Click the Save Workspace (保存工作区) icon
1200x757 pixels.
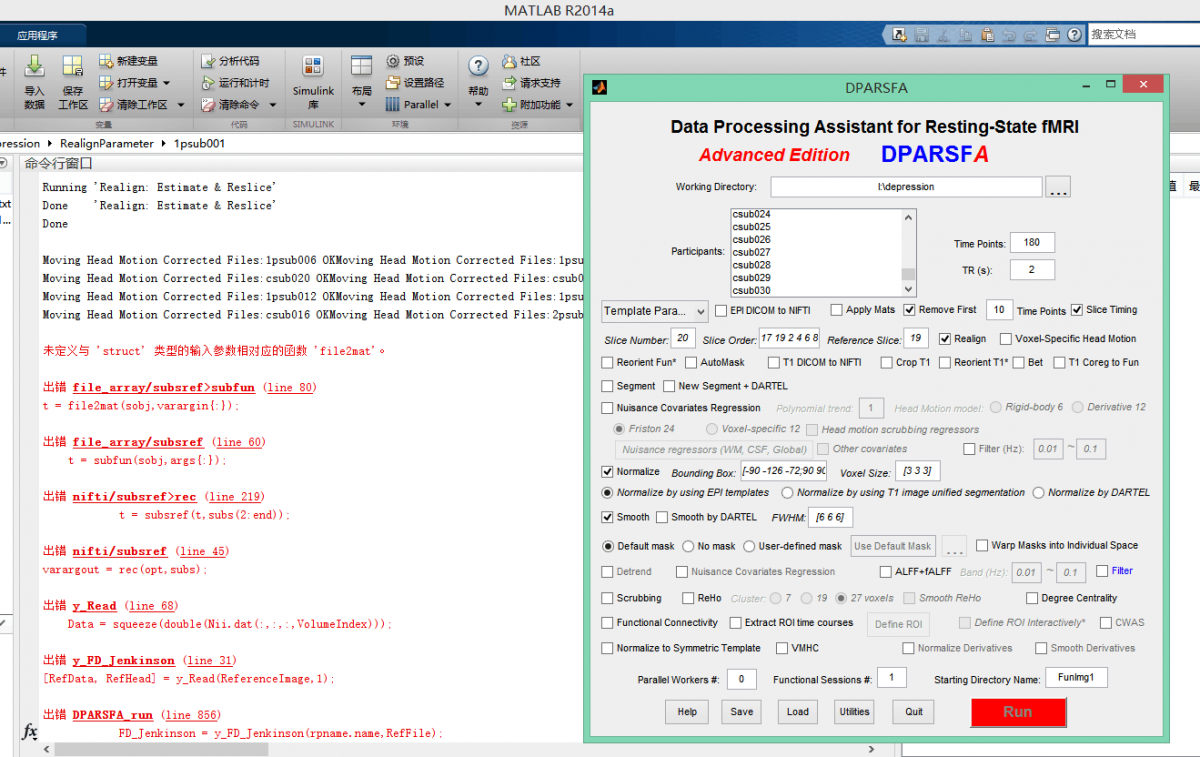(73, 67)
